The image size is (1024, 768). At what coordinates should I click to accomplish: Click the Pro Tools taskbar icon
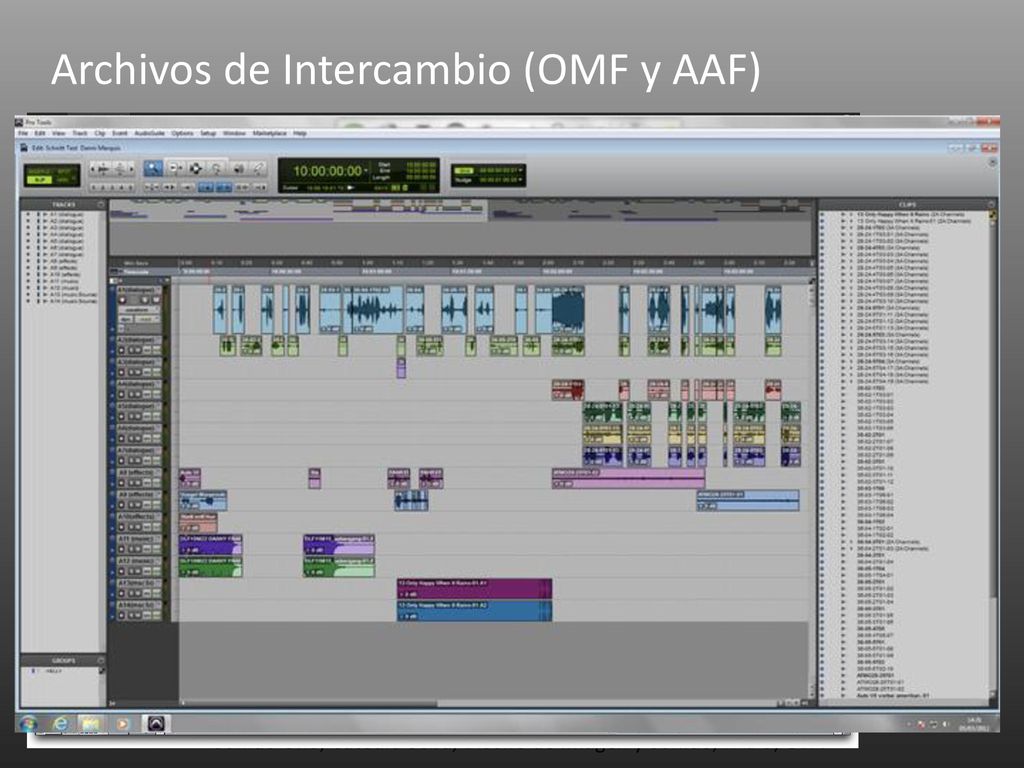point(155,723)
